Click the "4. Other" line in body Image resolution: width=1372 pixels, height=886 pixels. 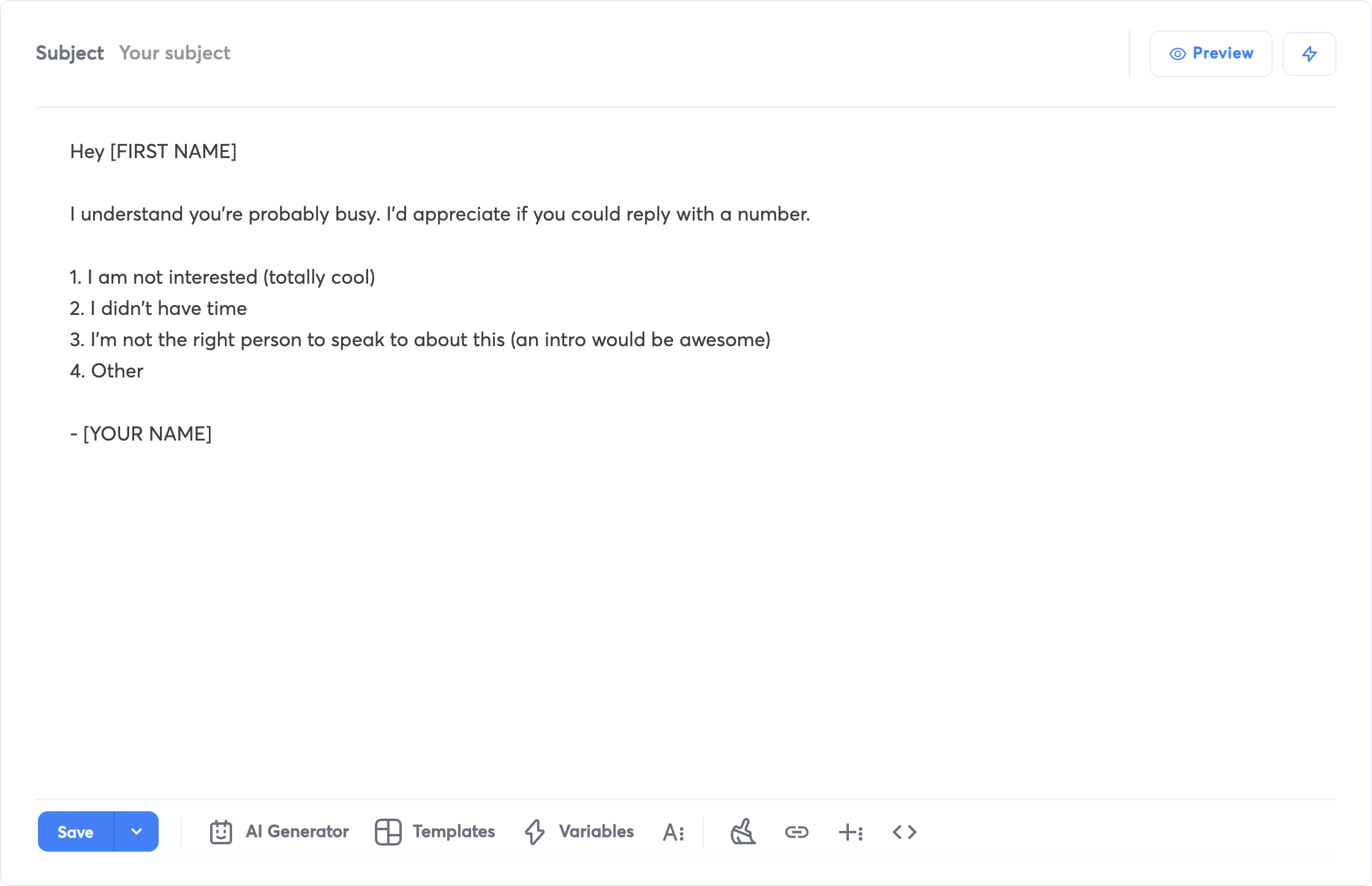[x=107, y=371]
